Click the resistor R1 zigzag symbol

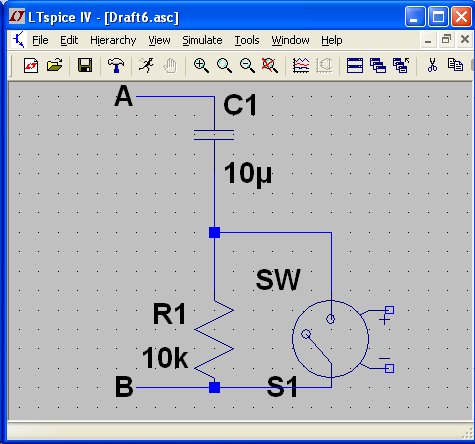(x=214, y=339)
